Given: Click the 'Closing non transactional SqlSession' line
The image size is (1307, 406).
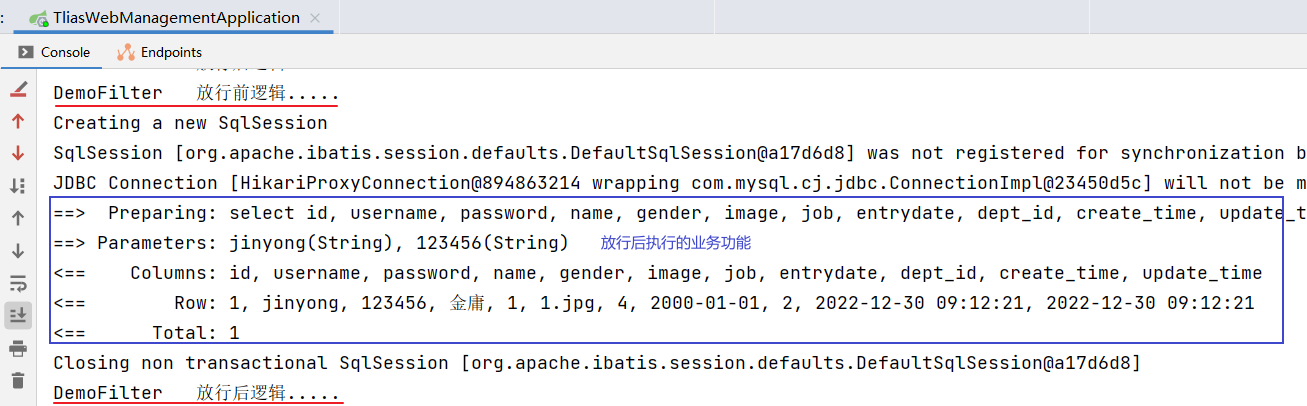Looking at the screenshot, I should [x=596, y=363].
